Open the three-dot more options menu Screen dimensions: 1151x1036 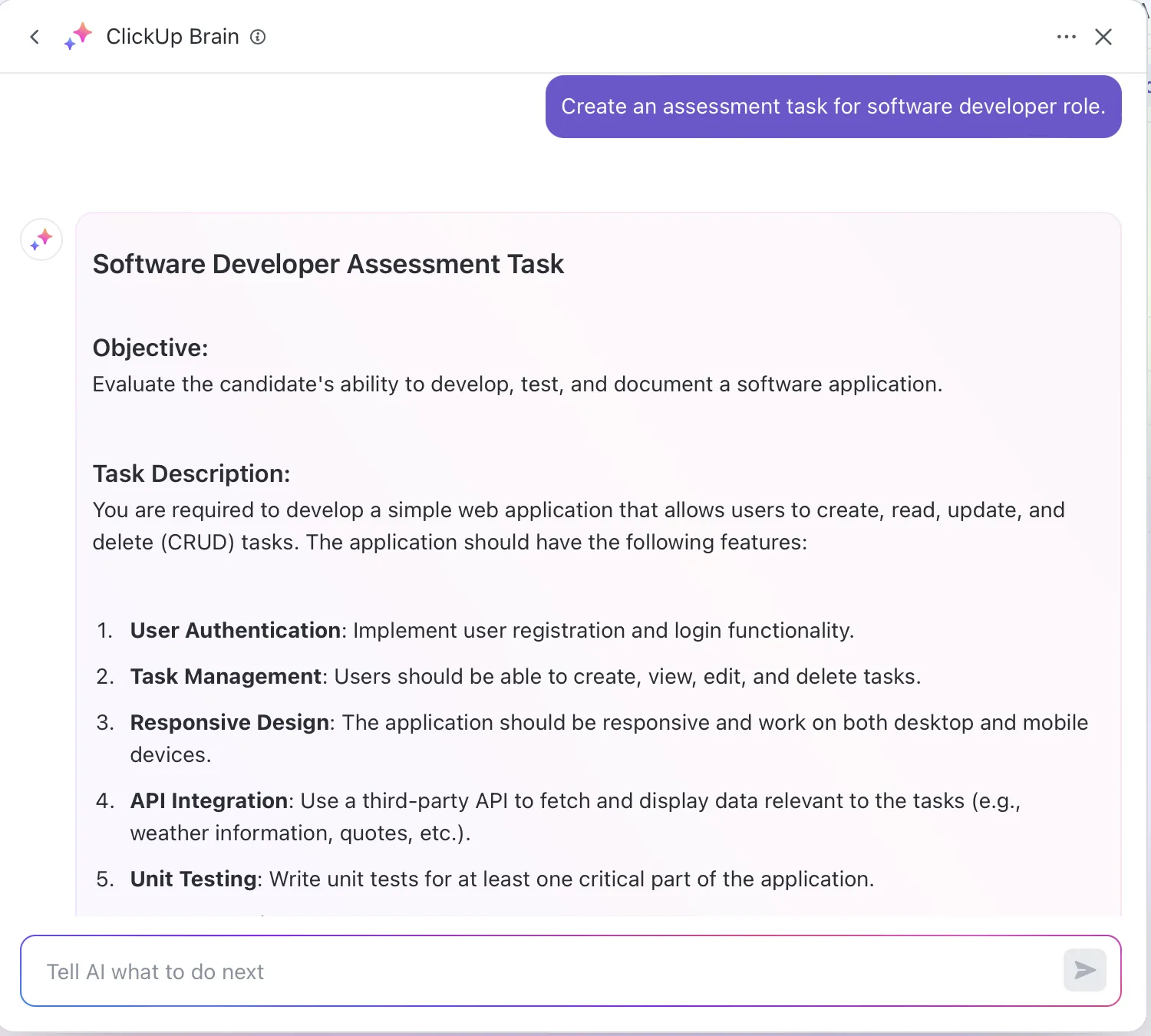pos(1067,37)
